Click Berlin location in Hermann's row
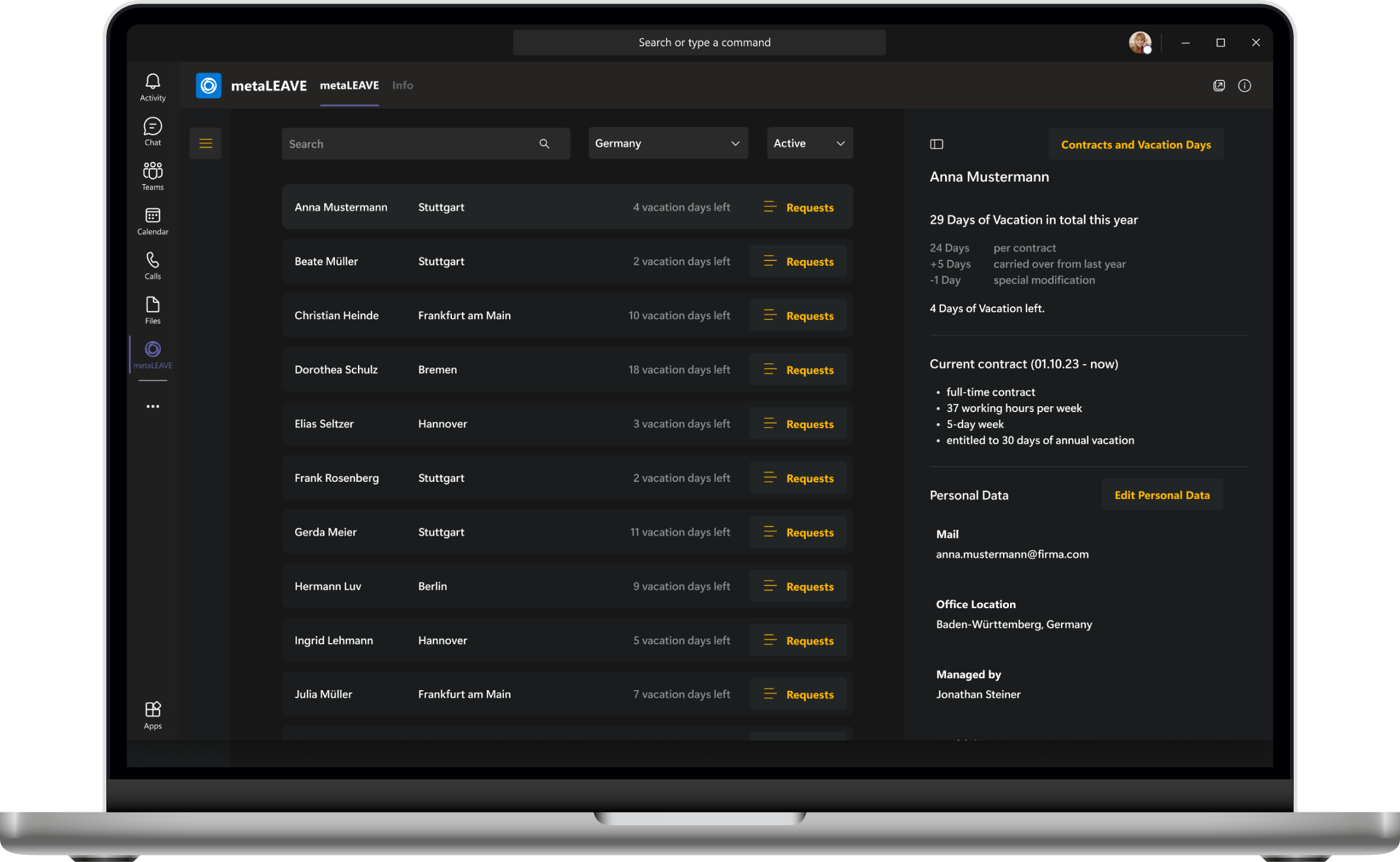The height and width of the screenshot is (862, 1400). (432, 587)
